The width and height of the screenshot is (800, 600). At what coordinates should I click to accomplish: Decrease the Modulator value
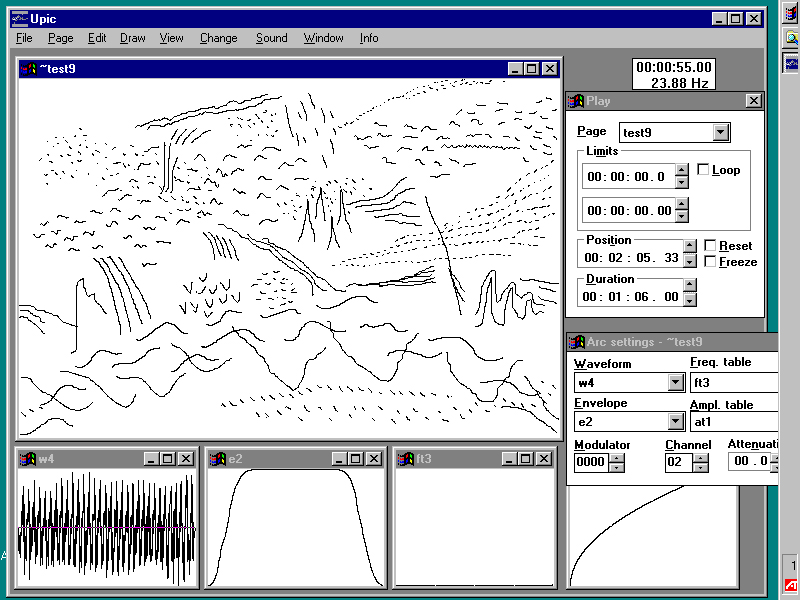point(617,467)
